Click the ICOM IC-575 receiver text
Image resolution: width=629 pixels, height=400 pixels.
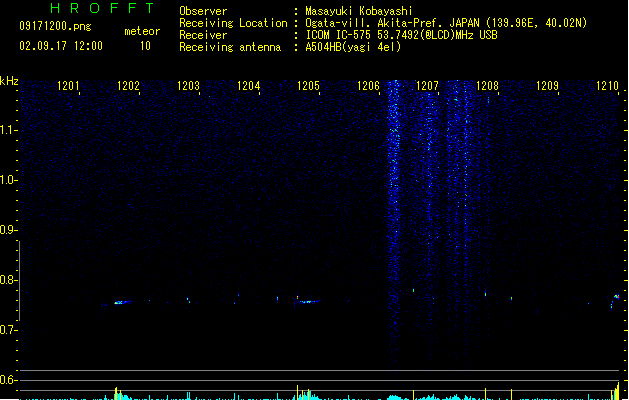click(401, 35)
